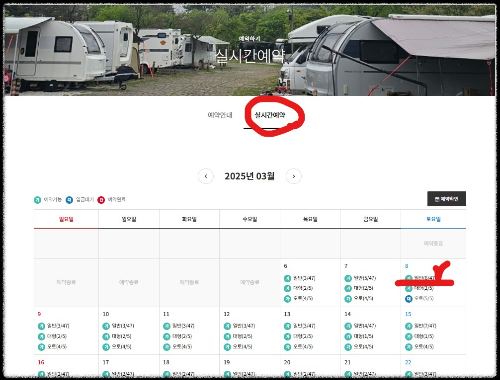The image size is (500, 380).
Task: Click the date number 13
Action: [287, 314]
